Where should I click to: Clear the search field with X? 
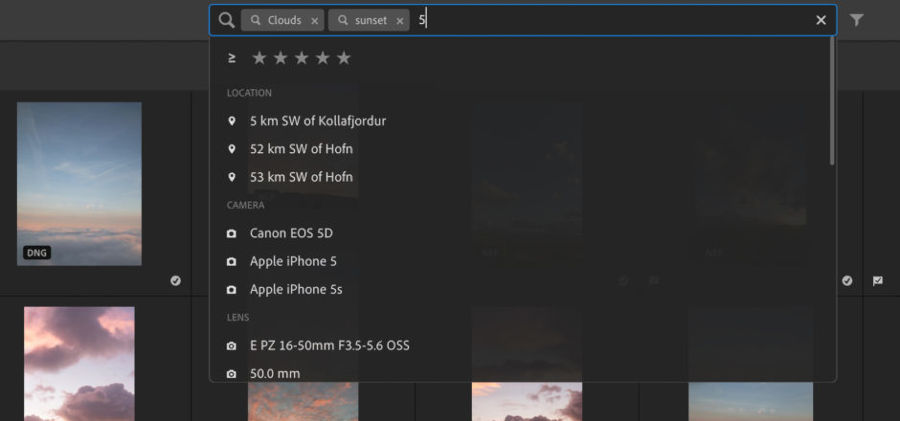click(821, 20)
